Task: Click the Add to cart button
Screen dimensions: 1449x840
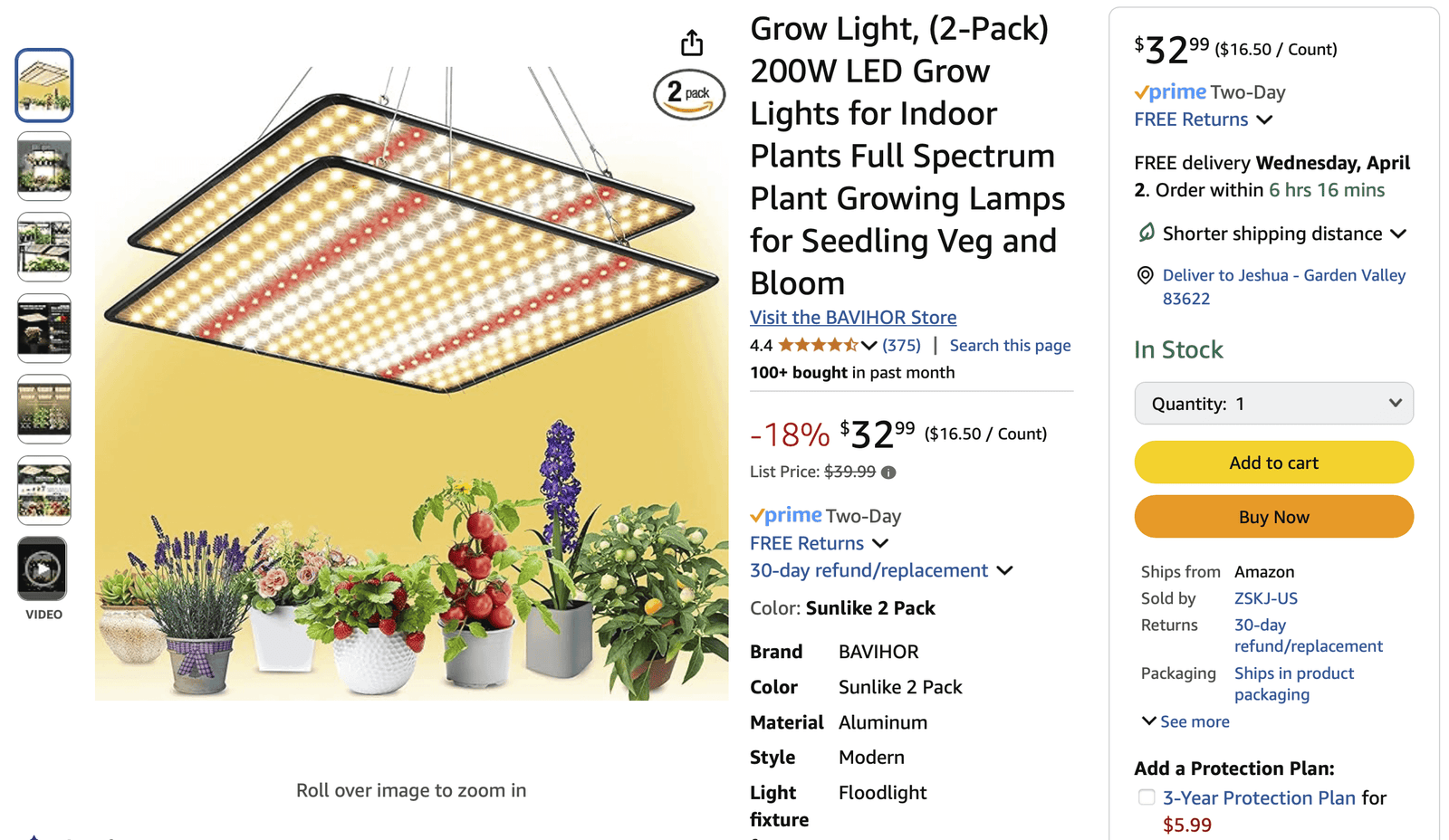Action: pyautogui.click(x=1273, y=462)
